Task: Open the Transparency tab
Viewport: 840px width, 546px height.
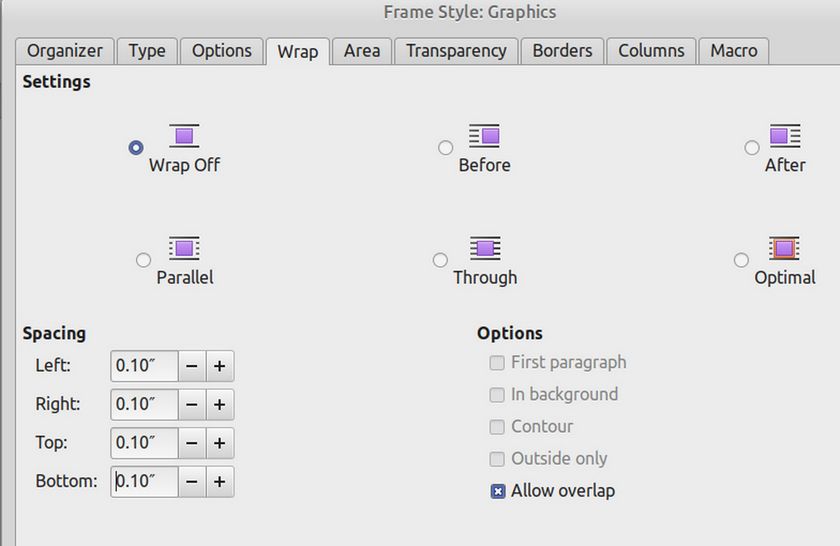Action: tap(456, 50)
